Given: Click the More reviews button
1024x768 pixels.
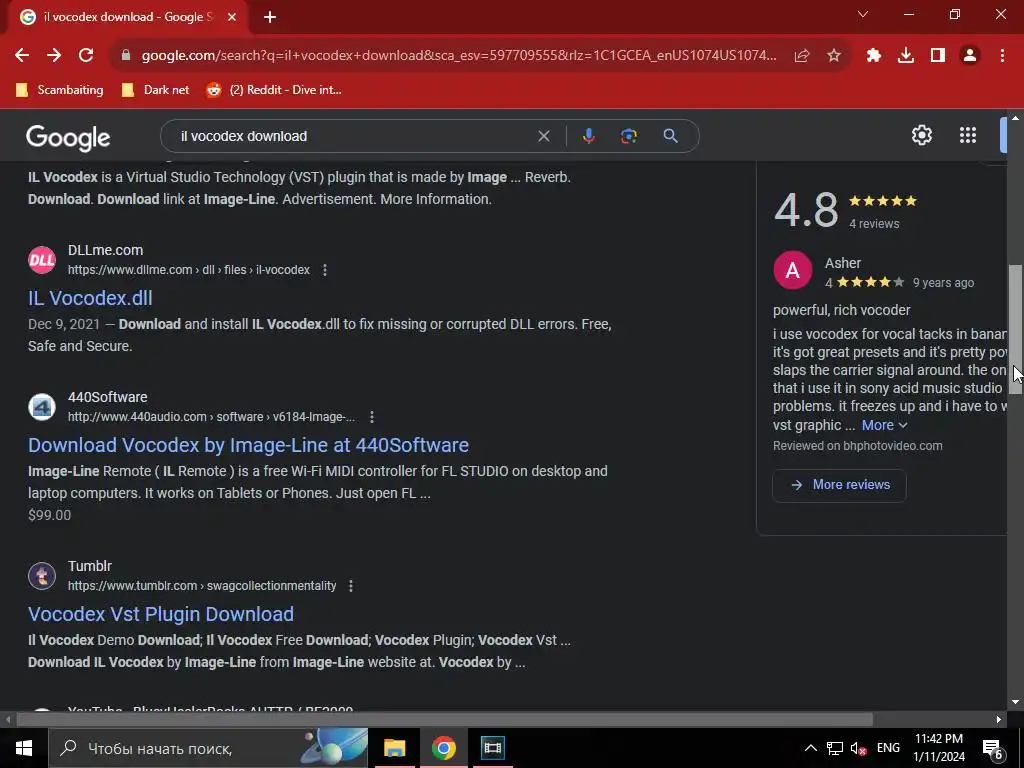Looking at the screenshot, I should (x=839, y=485).
